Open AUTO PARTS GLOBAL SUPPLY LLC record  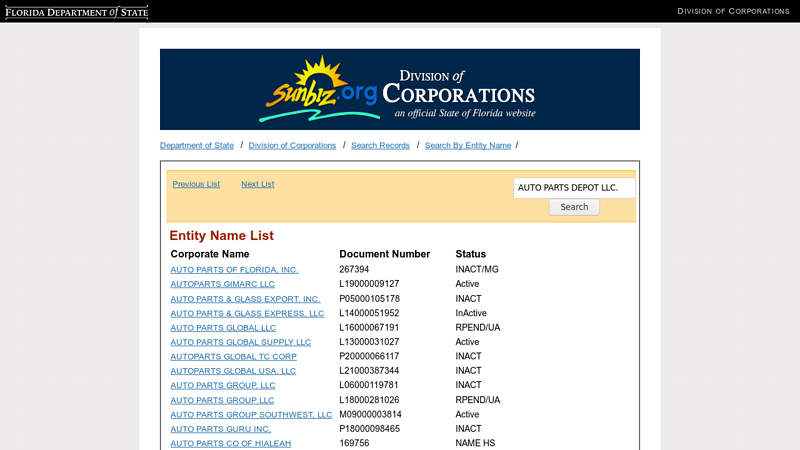click(240, 342)
